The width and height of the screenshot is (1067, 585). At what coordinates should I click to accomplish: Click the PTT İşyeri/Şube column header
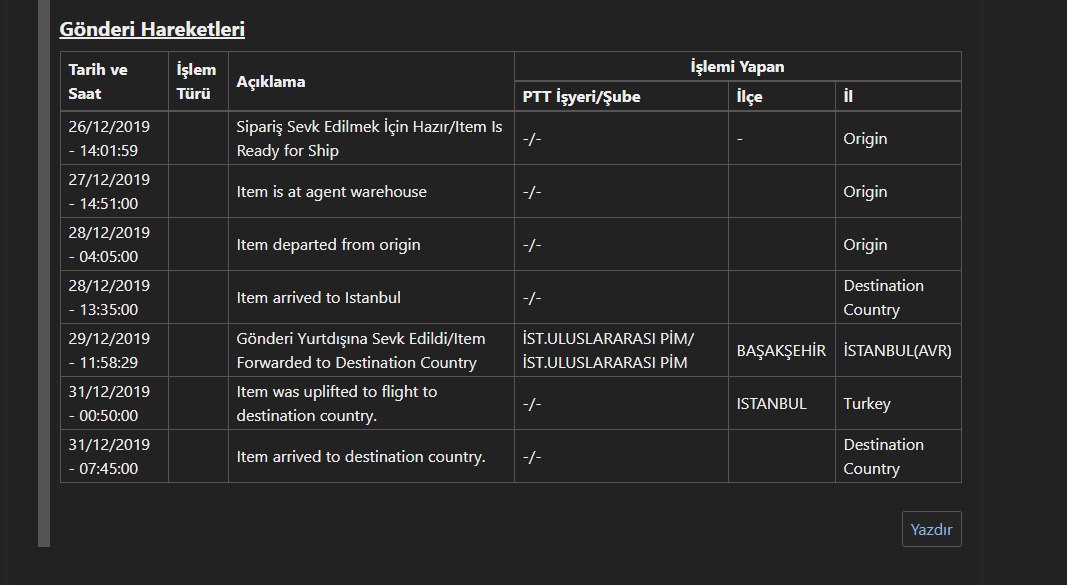click(621, 97)
